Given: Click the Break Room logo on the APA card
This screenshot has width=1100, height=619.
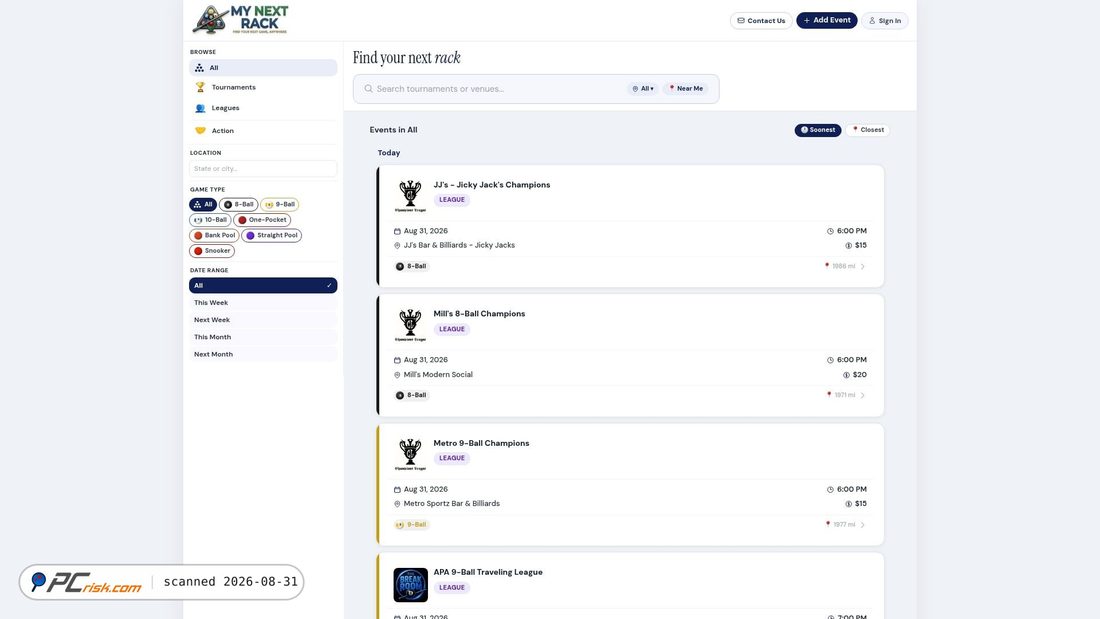Looking at the screenshot, I should point(410,585).
